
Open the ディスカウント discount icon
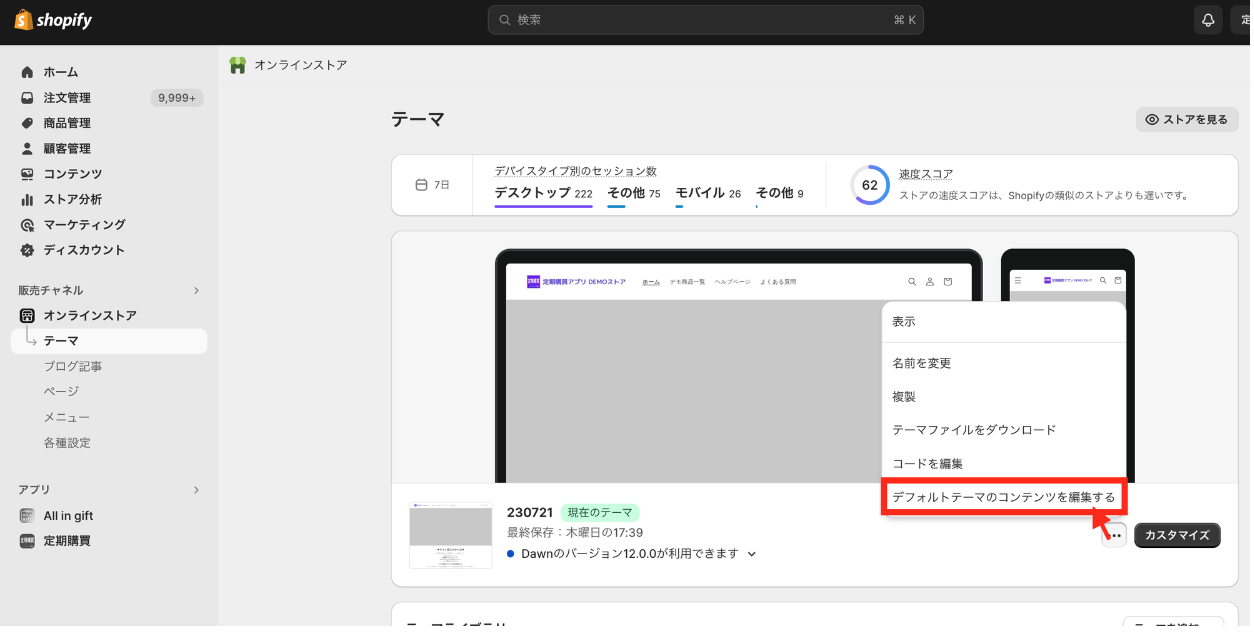27,250
